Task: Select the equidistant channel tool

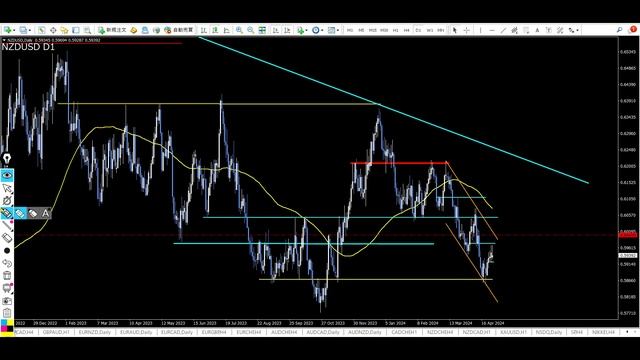Action: 514,30
